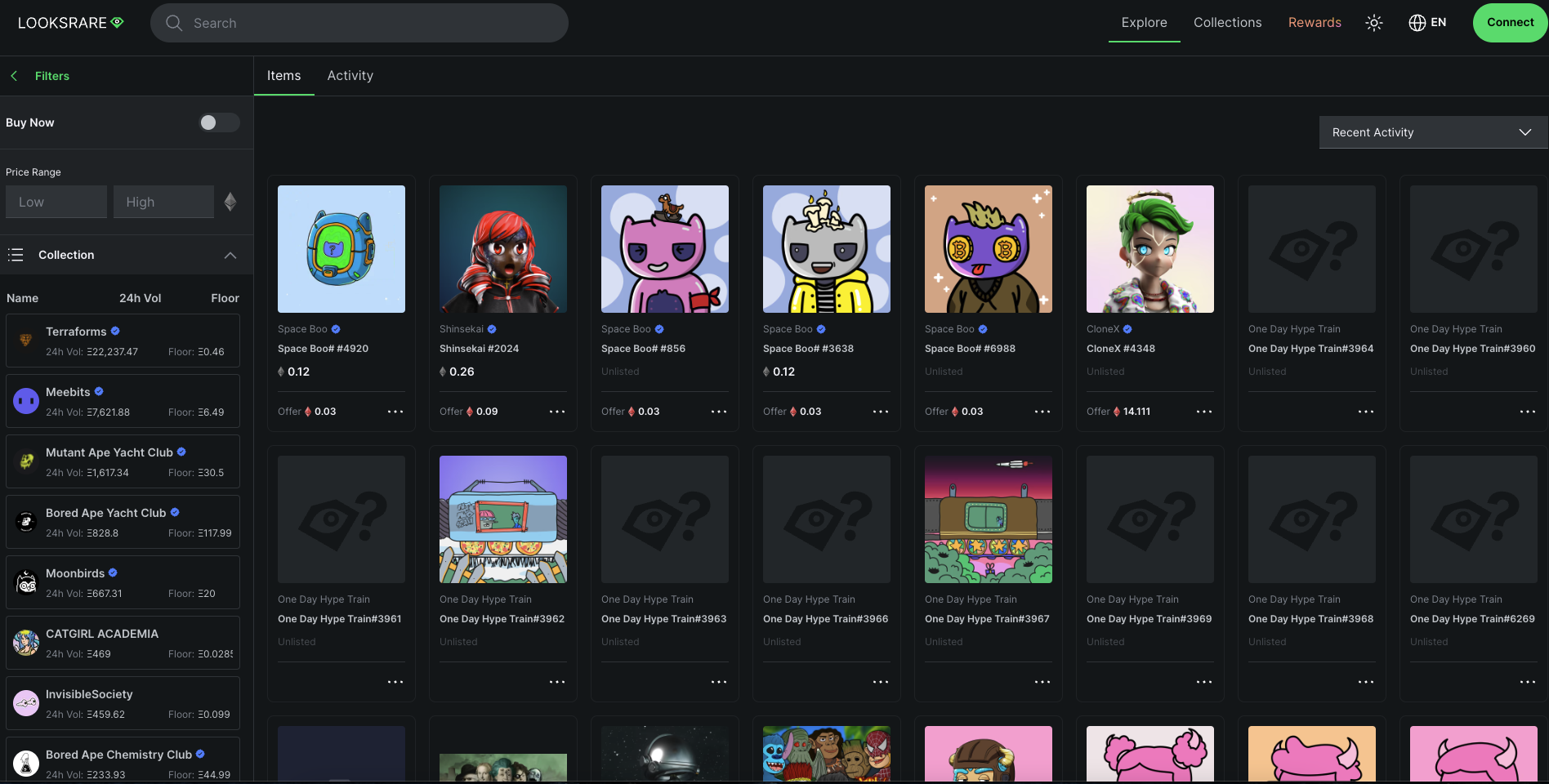The width and height of the screenshot is (1549, 784).
Task: Focus the Search input field
Action: point(359,23)
